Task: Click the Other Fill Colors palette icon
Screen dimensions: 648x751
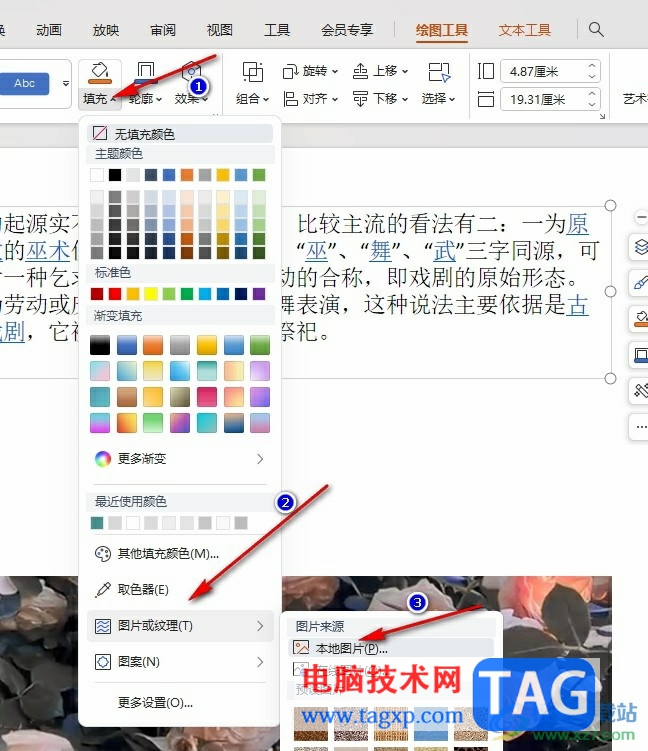Action: [x=103, y=554]
